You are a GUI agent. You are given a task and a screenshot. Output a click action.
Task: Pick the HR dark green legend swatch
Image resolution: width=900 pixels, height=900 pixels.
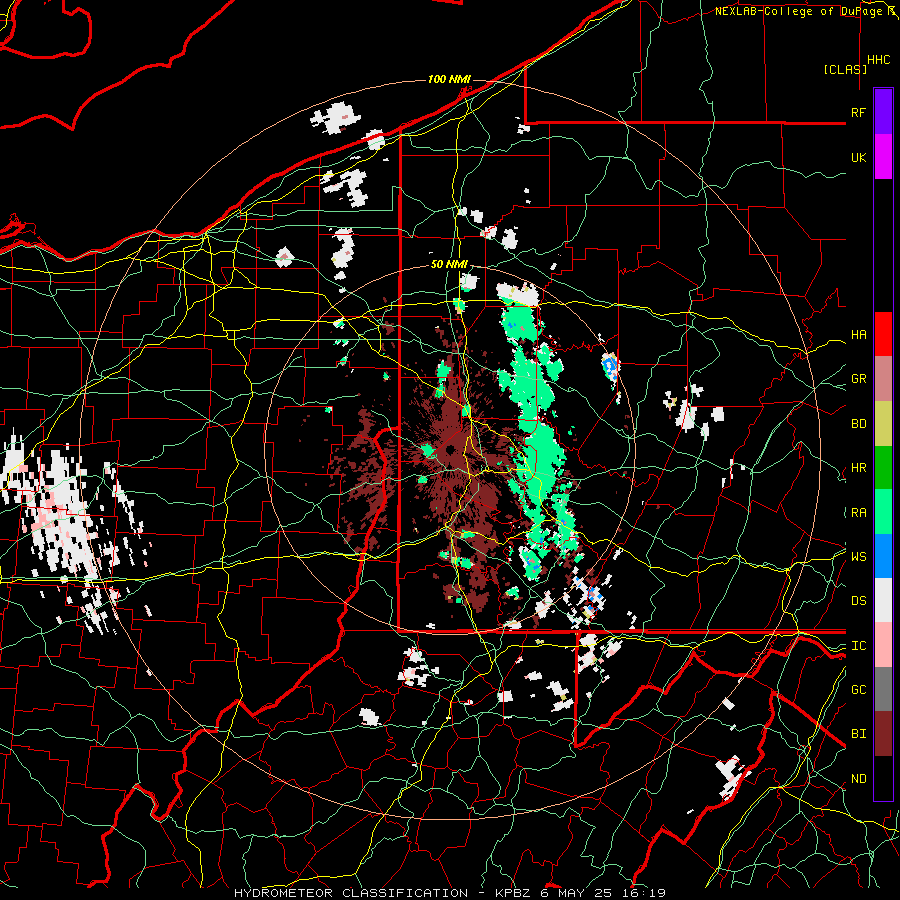[x=883, y=468]
